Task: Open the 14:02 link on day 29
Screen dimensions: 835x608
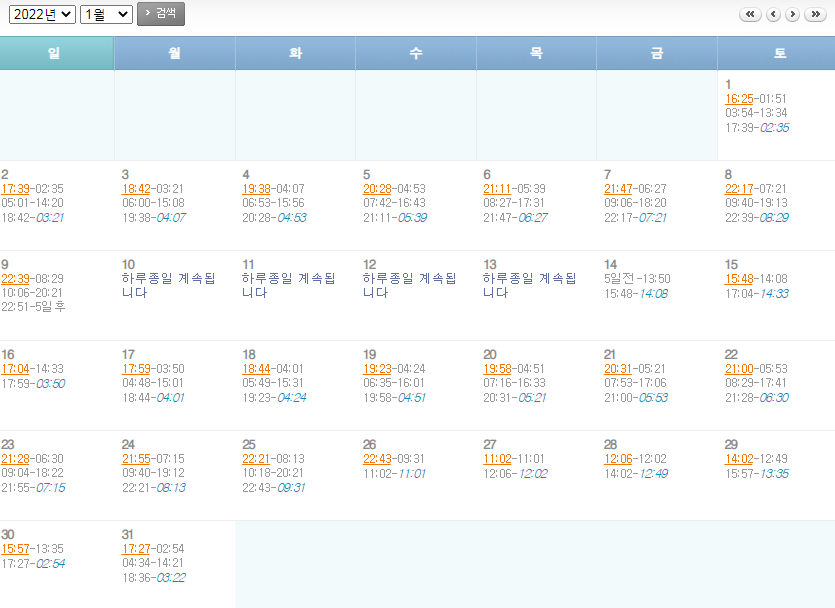Action: [x=739, y=459]
